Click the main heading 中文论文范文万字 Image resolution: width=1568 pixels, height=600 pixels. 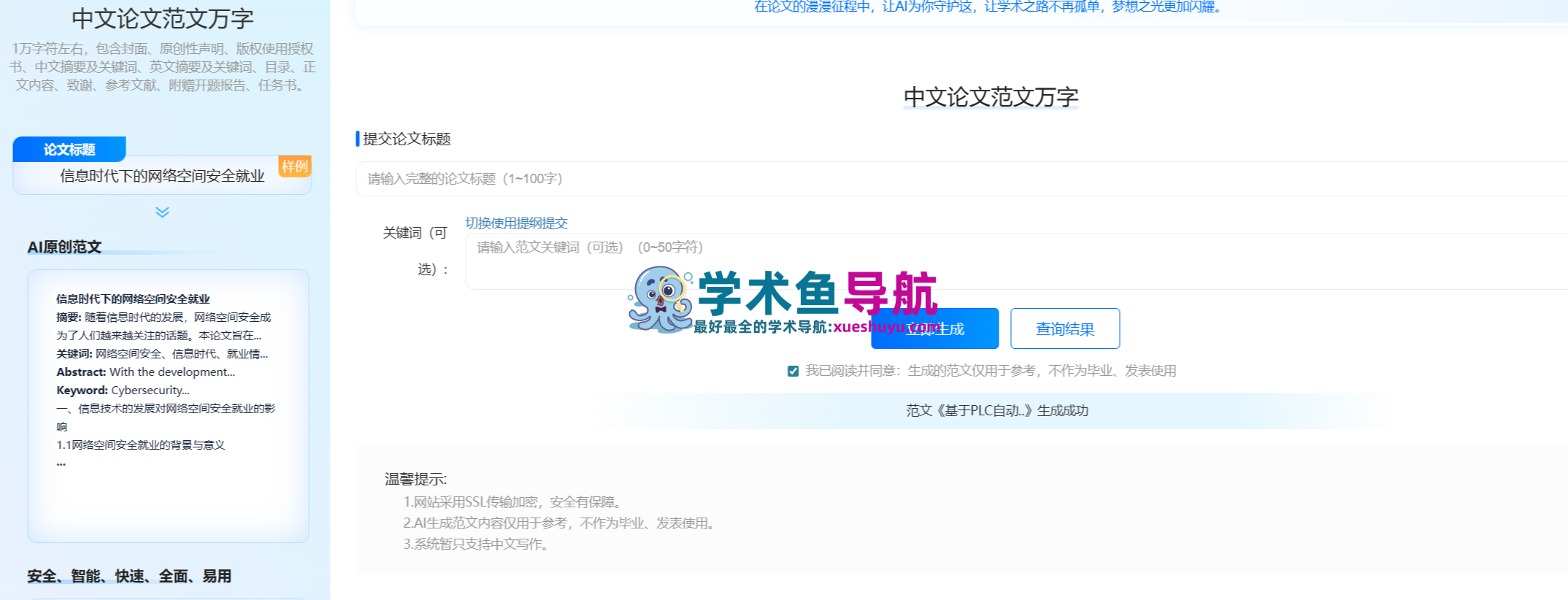[x=991, y=97]
